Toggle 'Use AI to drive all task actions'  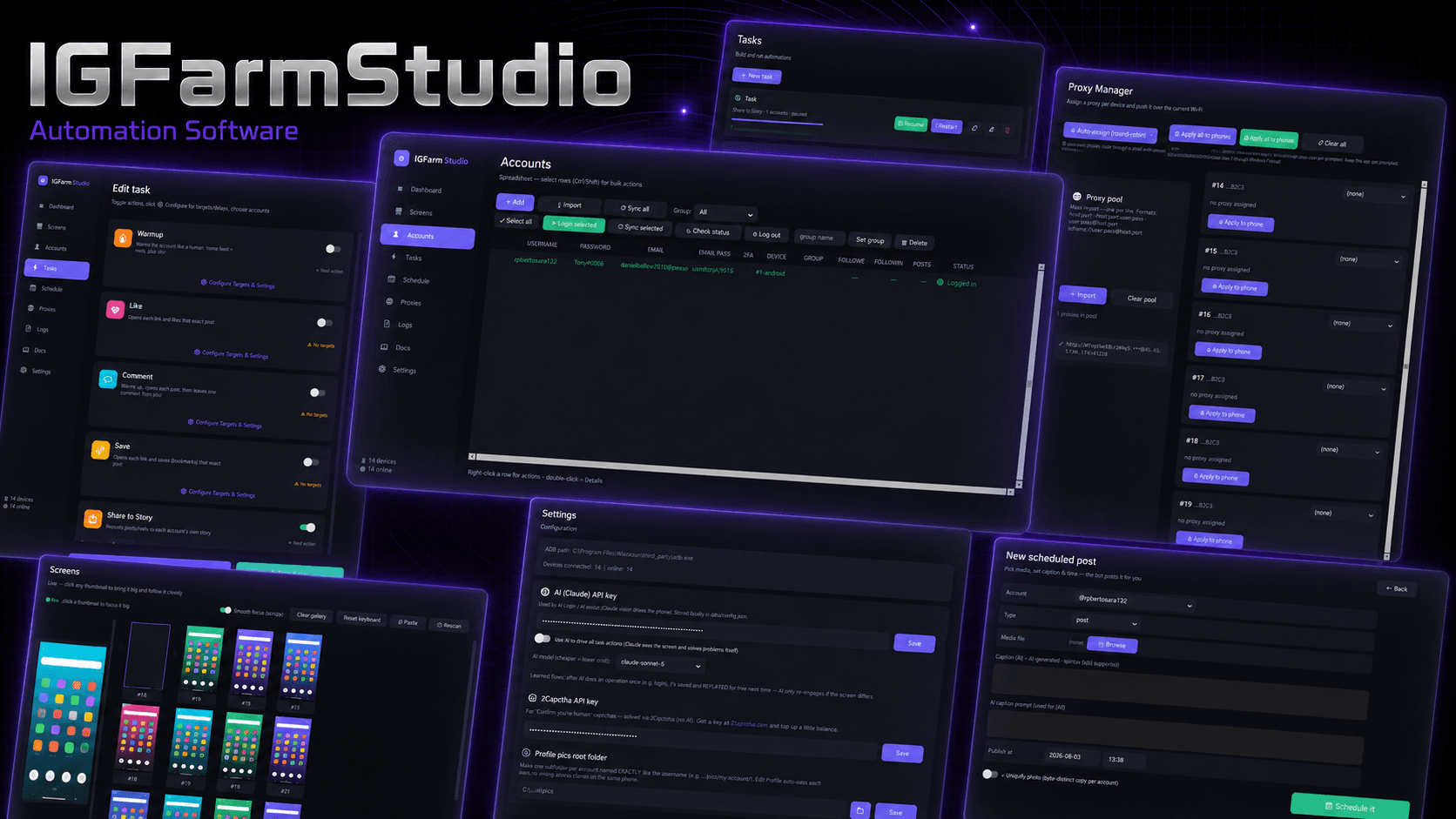tap(543, 638)
